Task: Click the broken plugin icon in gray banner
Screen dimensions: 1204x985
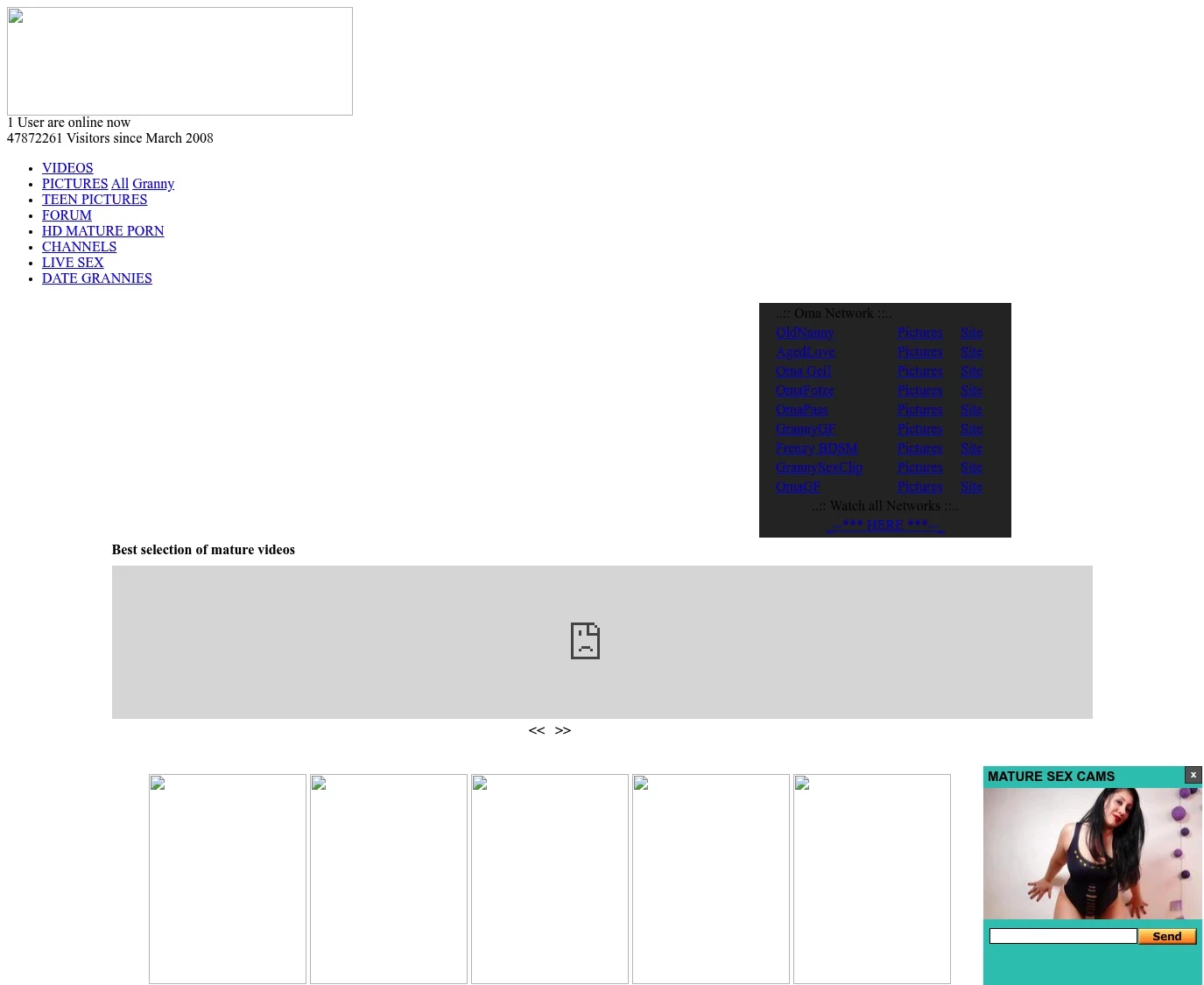Action: (585, 641)
